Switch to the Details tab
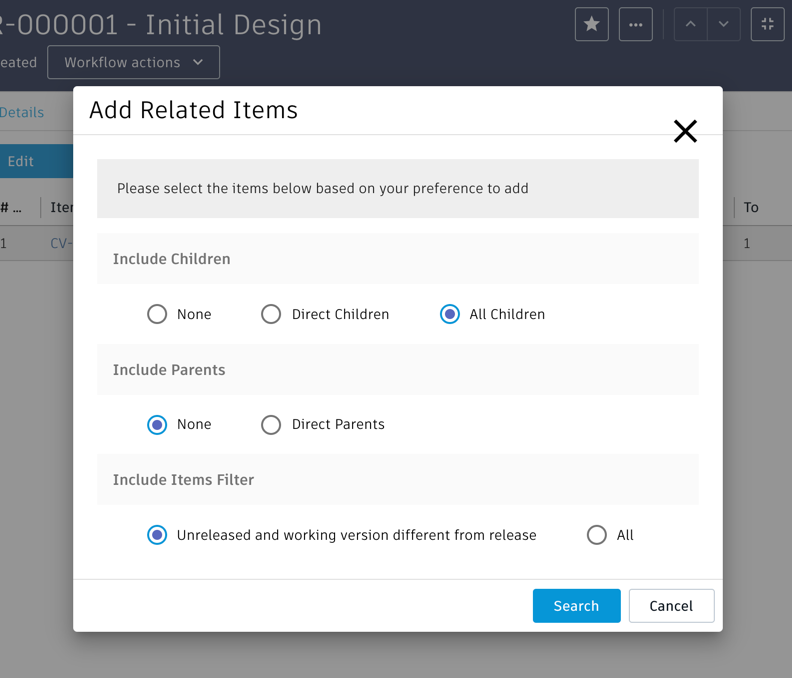 (x=22, y=112)
